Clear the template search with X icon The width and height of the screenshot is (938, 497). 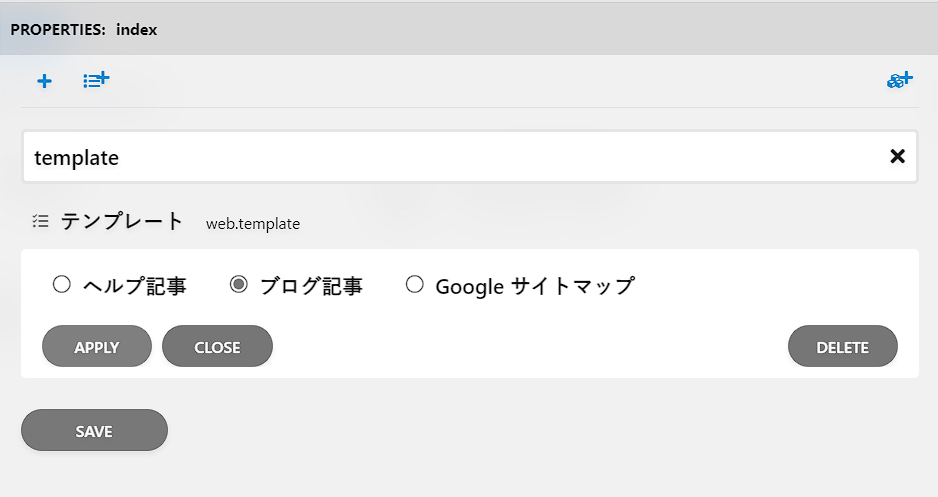click(x=897, y=156)
